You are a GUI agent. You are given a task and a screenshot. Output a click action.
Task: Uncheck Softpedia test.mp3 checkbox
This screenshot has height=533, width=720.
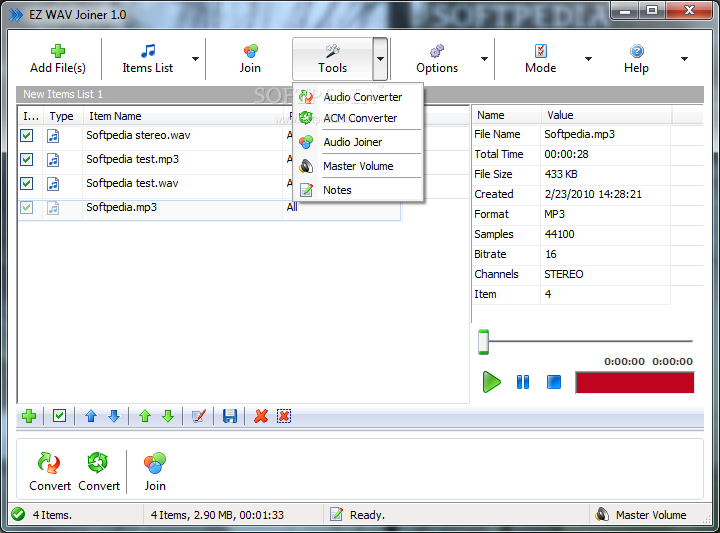pyautogui.click(x=27, y=159)
